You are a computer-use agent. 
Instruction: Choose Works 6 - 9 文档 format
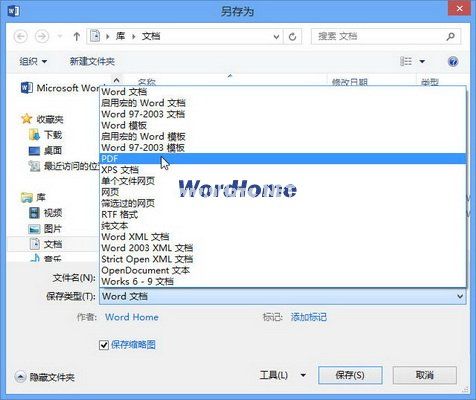pyautogui.click(x=283, y=281)
